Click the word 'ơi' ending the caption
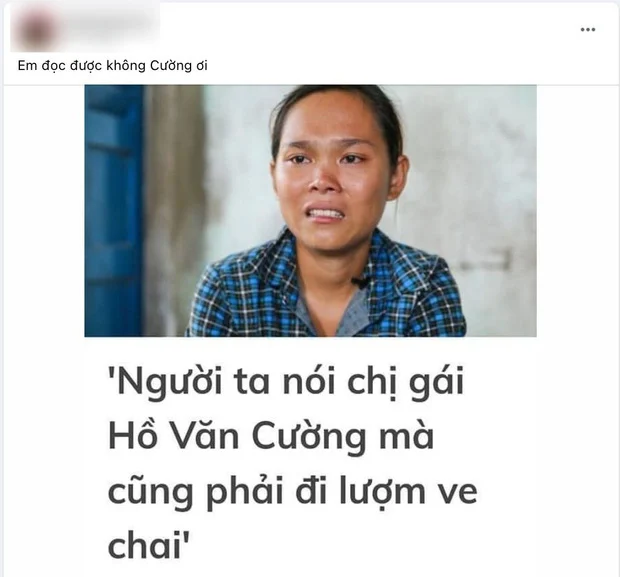Screen dimensions: 620x577 (200, 66)
